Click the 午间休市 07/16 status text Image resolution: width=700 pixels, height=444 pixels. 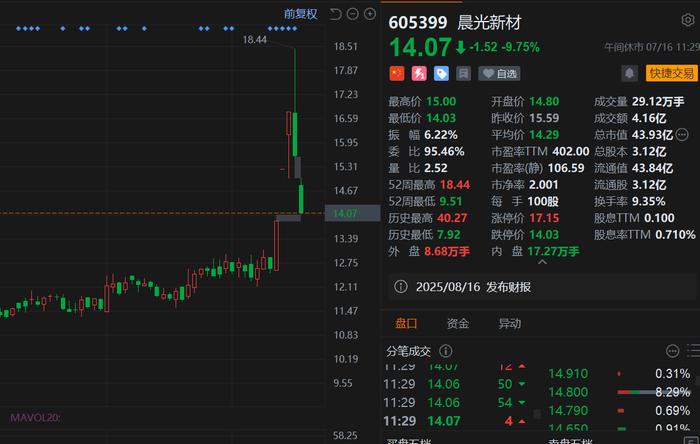click(x=652, y=47)
